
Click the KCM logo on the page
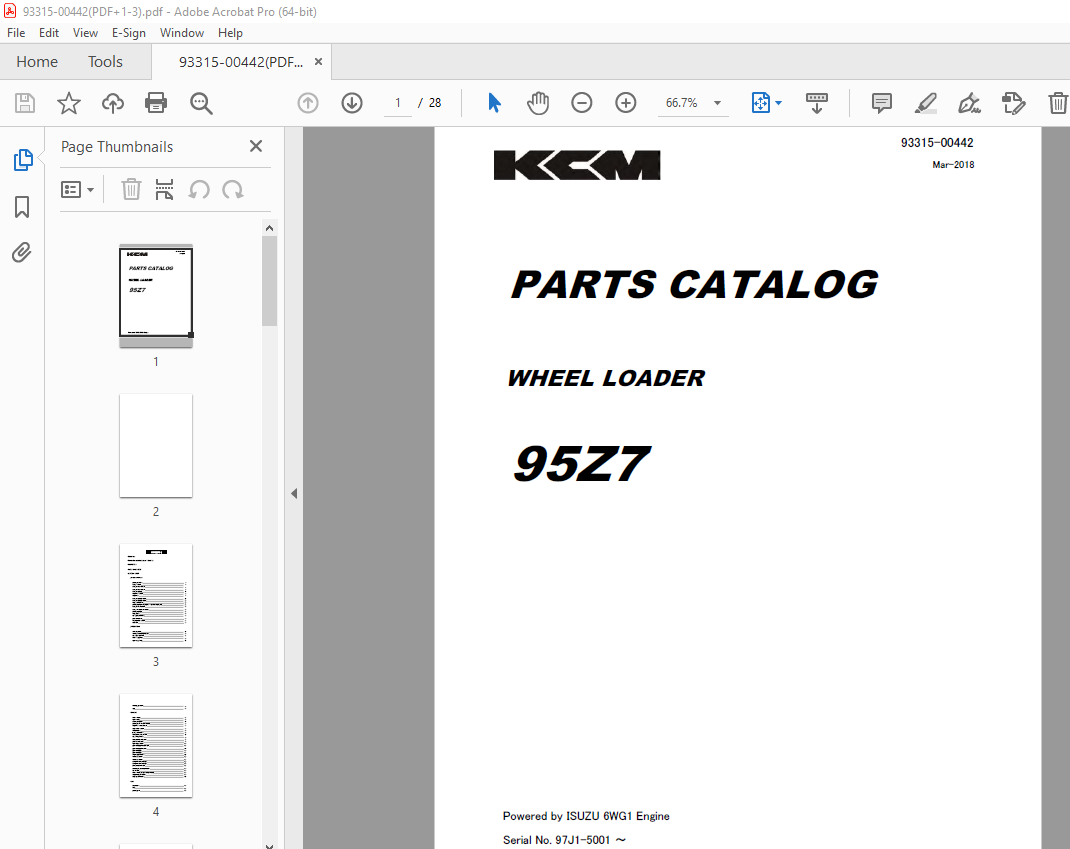577,165
